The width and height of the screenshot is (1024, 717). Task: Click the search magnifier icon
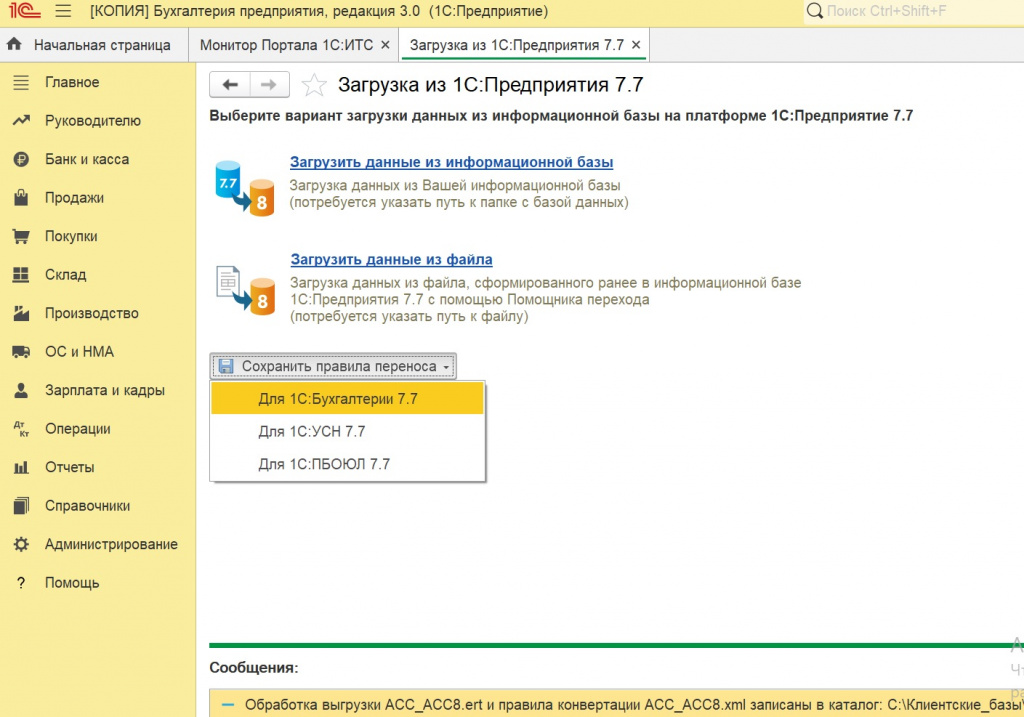click(x=814, y=11)
